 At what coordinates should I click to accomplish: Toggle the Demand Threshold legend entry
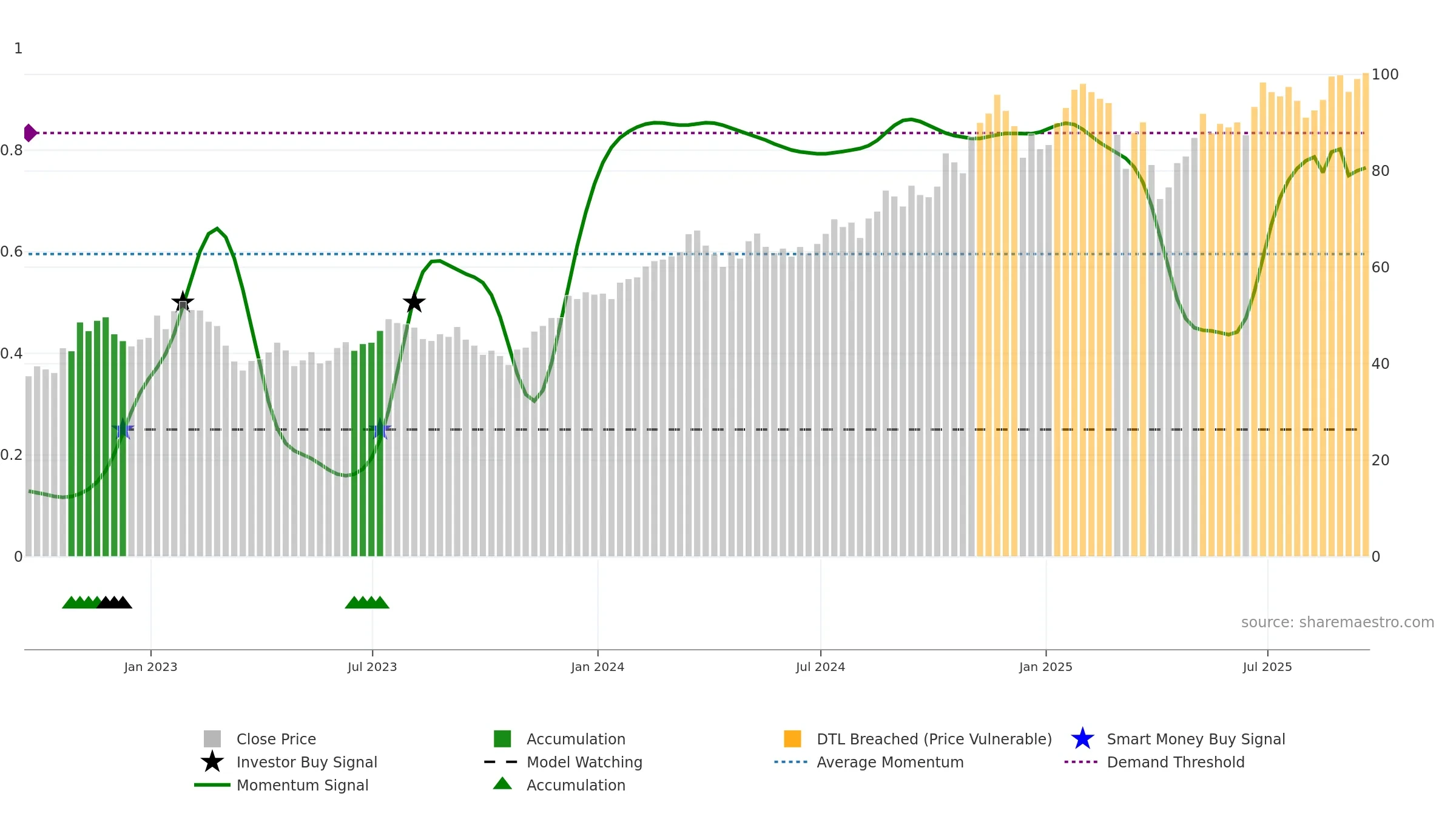pos(1154,762)
